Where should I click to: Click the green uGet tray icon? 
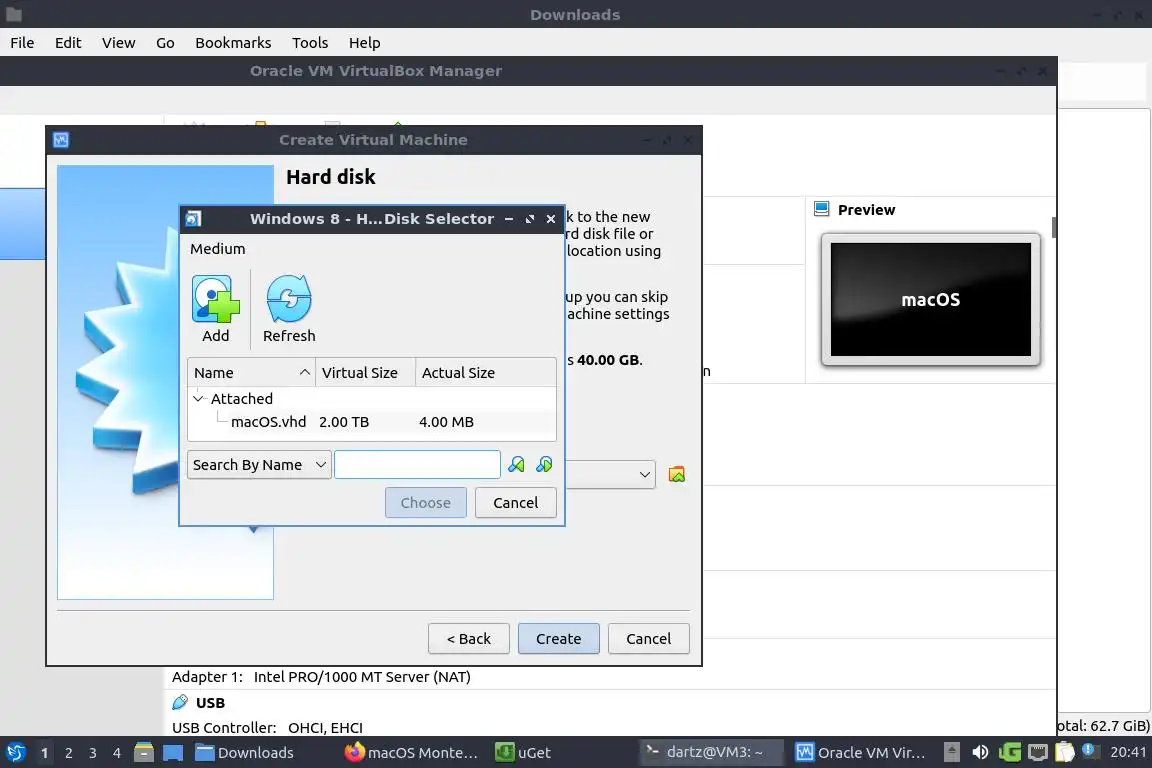click(1009, 753)
